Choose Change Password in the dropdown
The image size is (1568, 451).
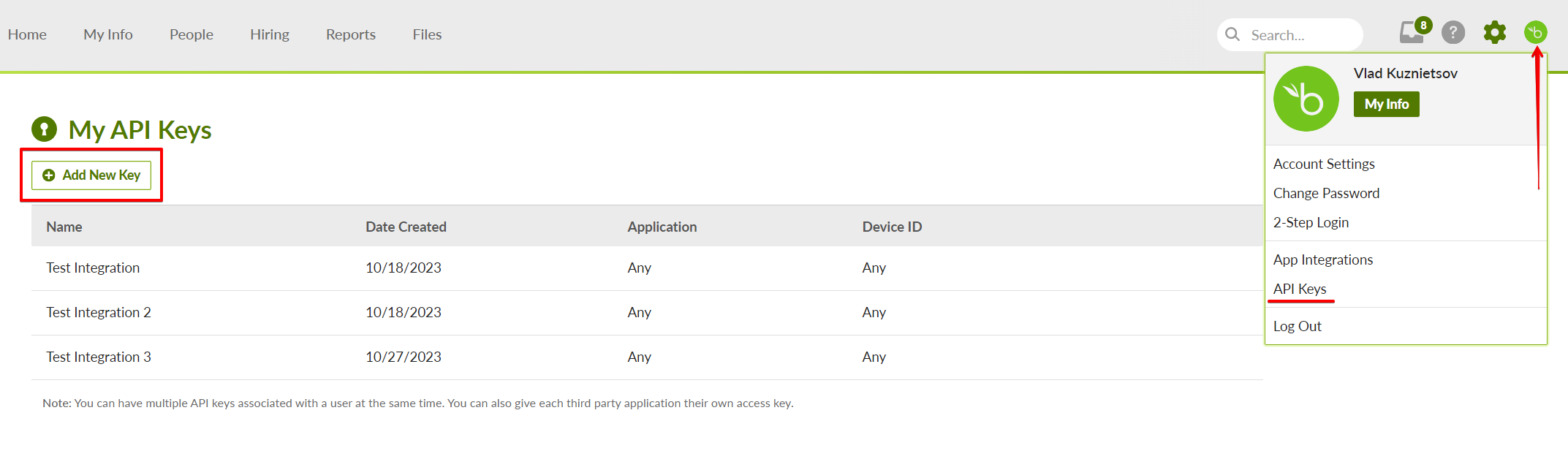(1326, 193)
